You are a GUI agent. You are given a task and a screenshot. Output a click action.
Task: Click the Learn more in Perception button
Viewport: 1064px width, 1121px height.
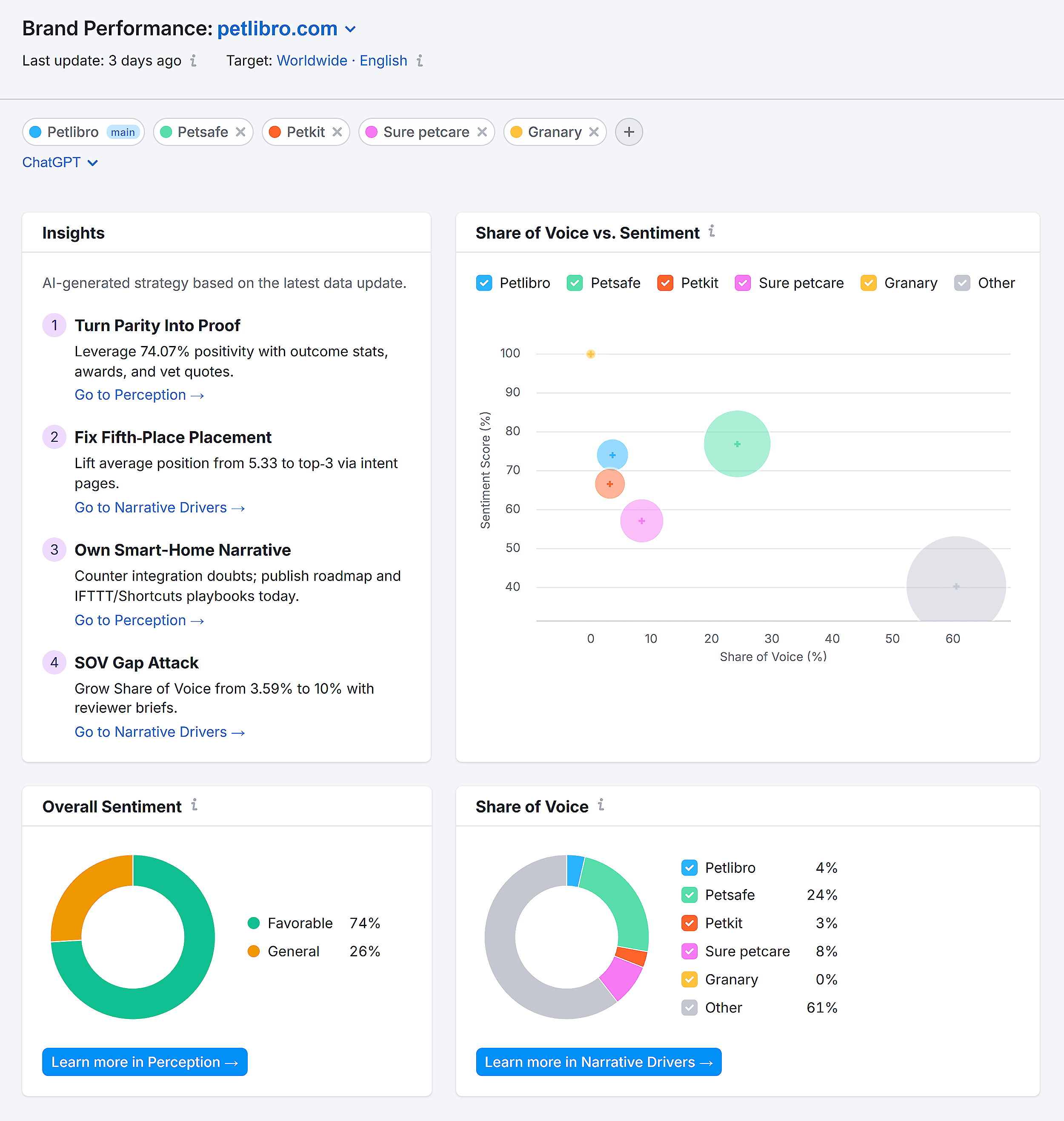tap(144, 1061)
